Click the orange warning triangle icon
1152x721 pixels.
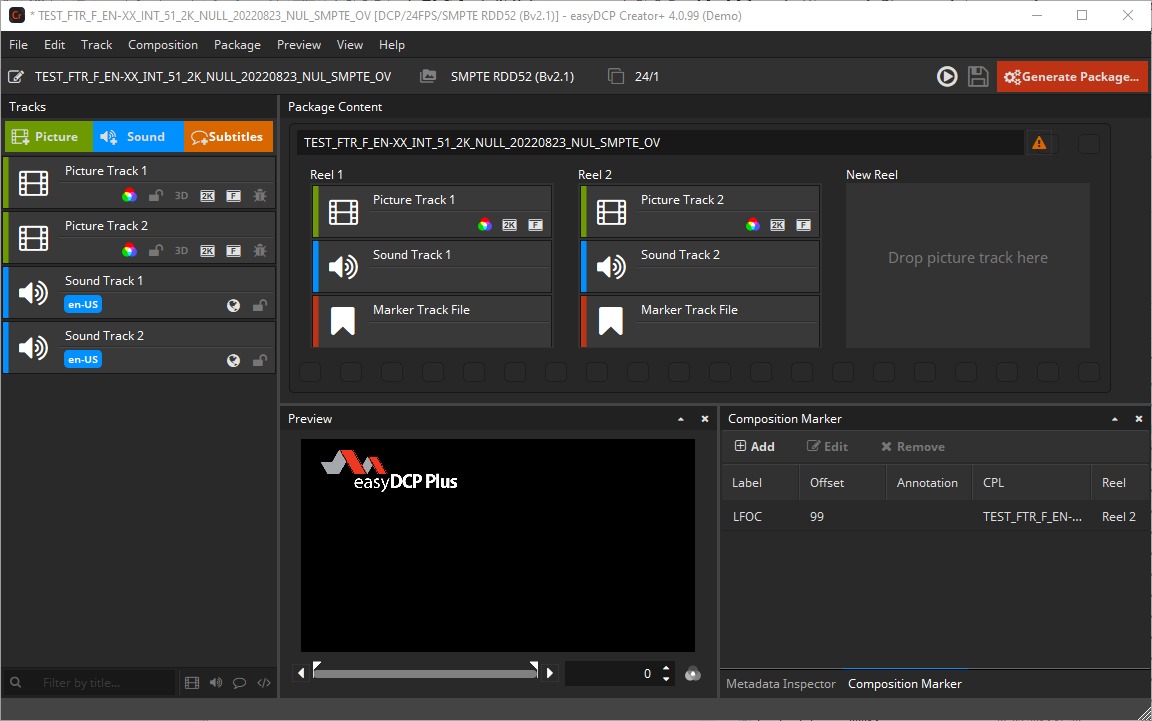pyautogui.click(x=1039, y=143)
